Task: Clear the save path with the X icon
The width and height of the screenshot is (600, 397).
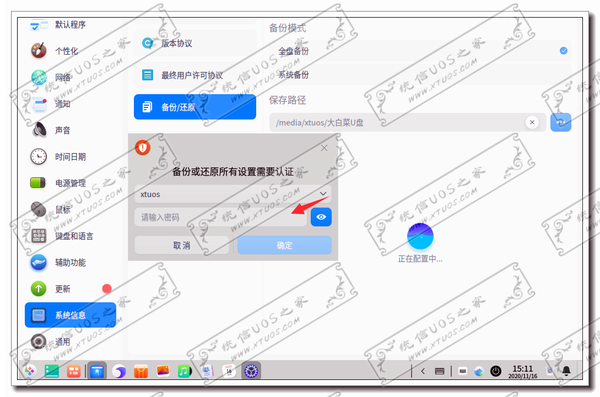Action: pyautogui.click(x=532, y=123)
